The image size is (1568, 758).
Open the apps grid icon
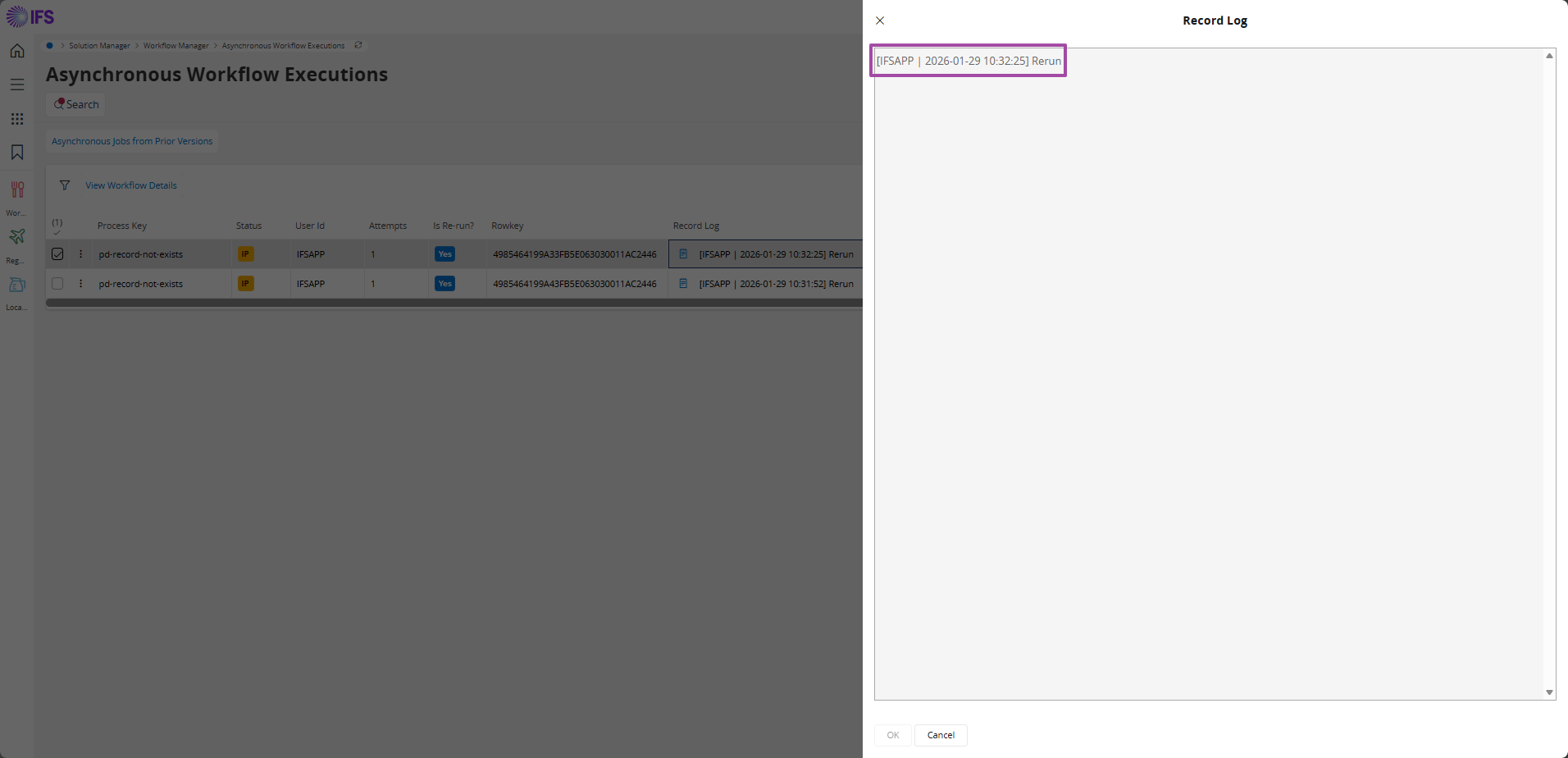click(x=17, y=119)
